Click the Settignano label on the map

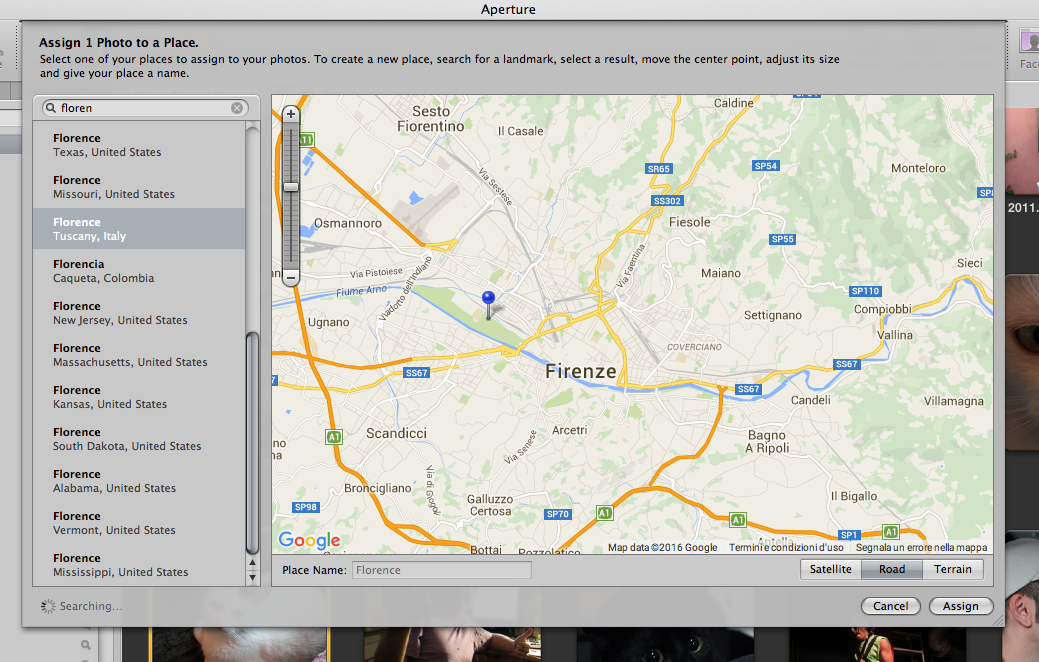[773, 315]
